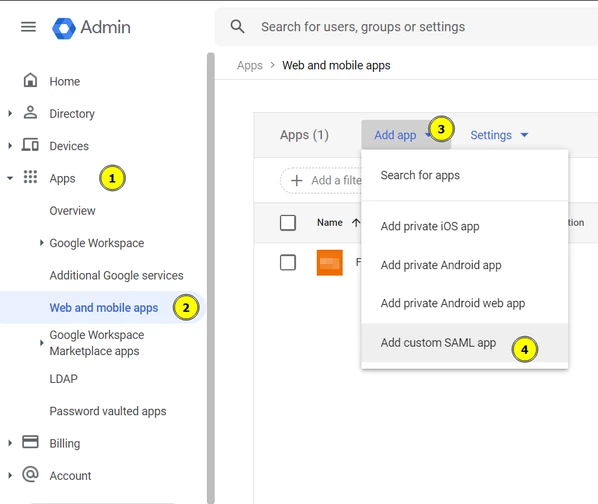598x504 pixels.
Task: Click the plus icon of Add a filter
Action: [296, 180]
